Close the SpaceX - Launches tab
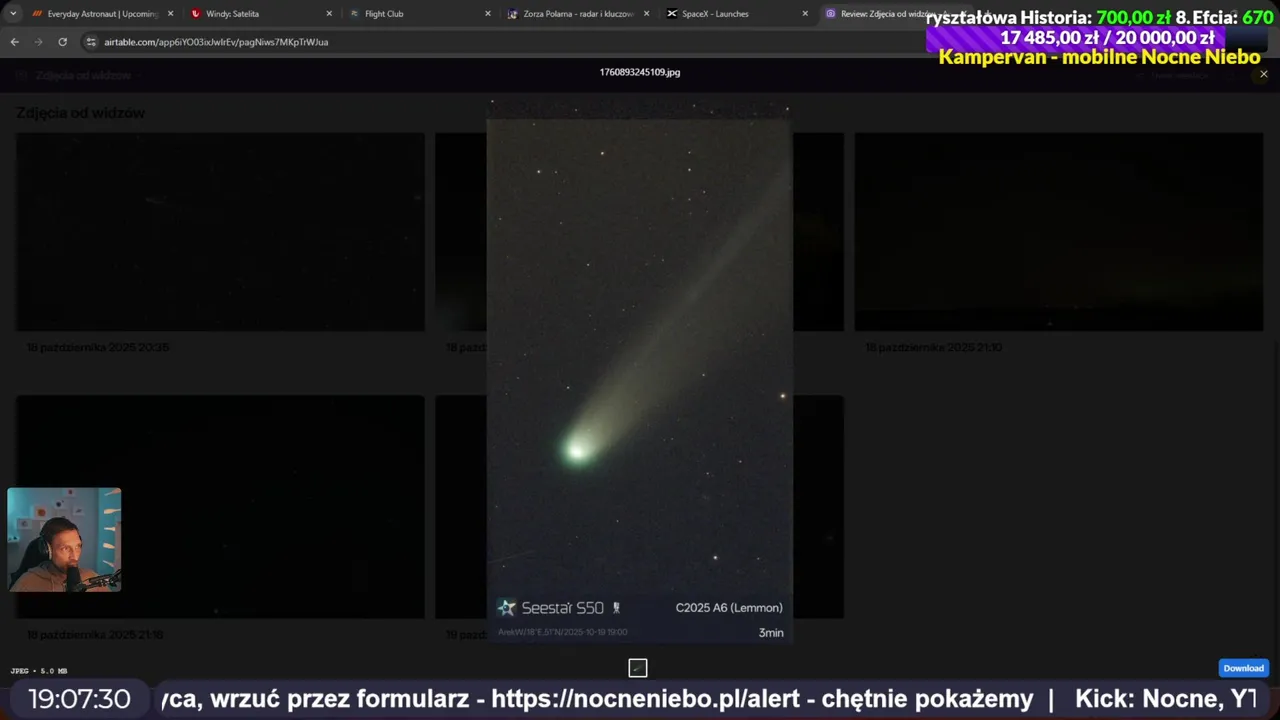This screenshot has width=1280, height=720. [x=805, y=14]
